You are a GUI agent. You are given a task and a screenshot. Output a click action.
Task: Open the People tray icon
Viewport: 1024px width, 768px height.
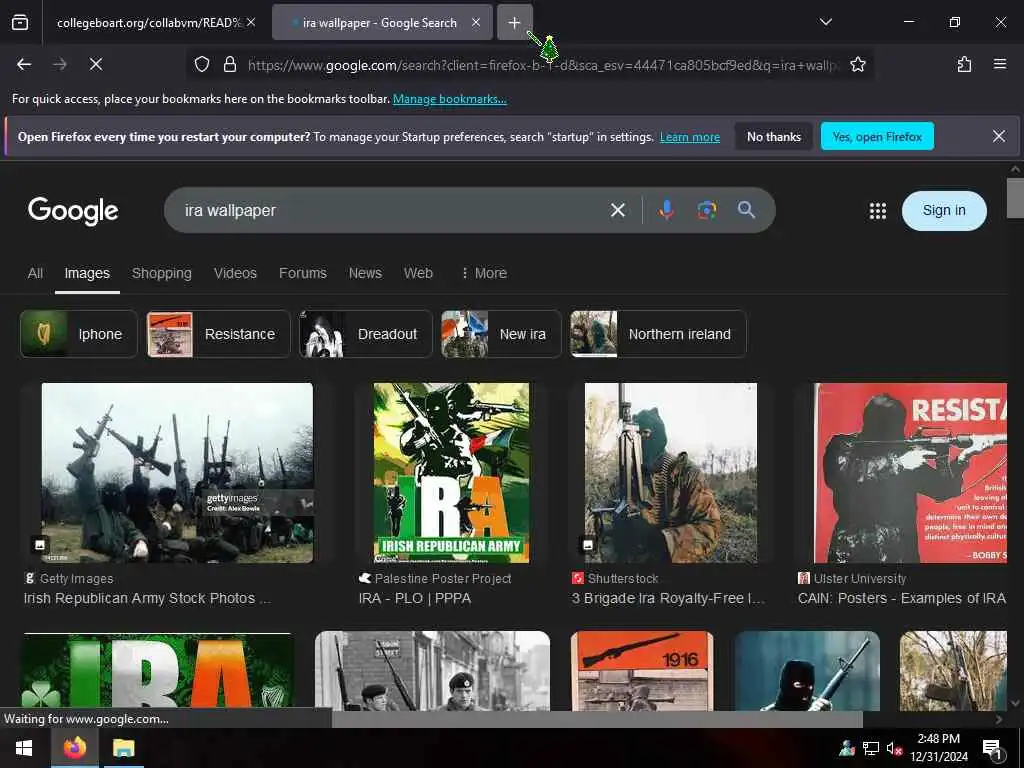[847, 748]
